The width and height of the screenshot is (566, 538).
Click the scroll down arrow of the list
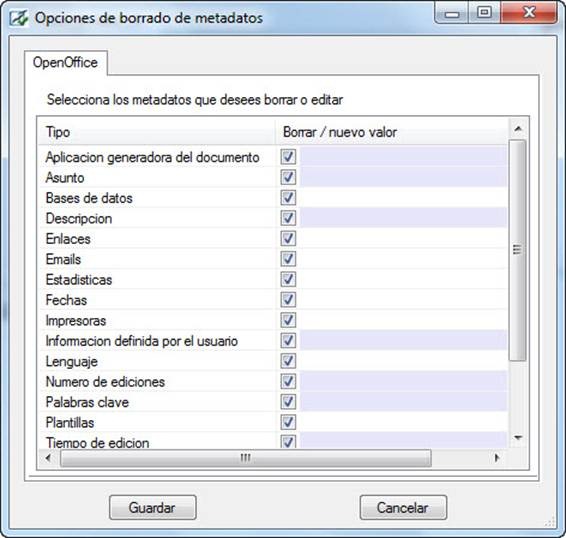tap(518, 438)
